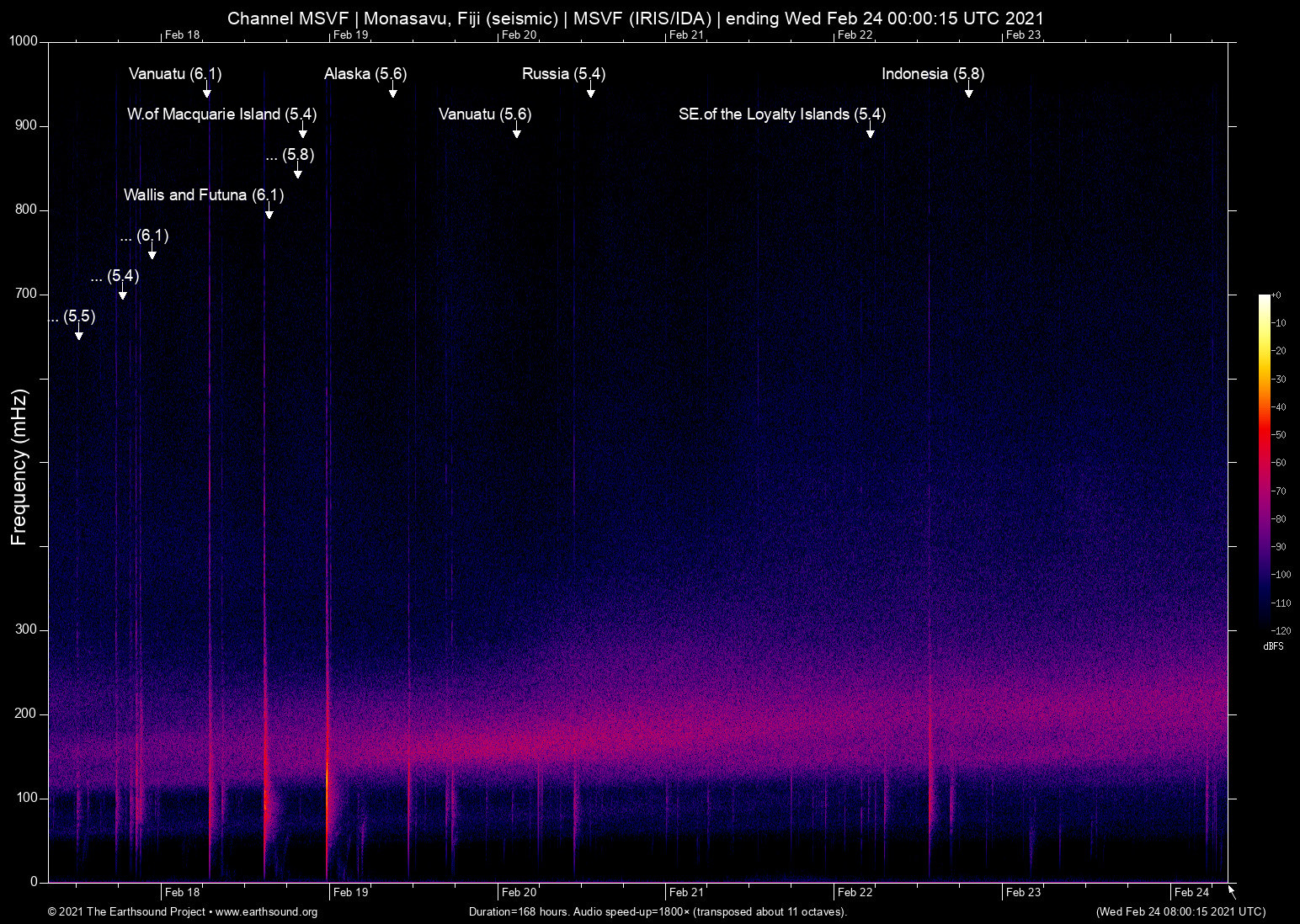This screenshot has width=1300, height=924.
Task: Click the arrow below the Alaska (5.6) label
Action: 392,92
